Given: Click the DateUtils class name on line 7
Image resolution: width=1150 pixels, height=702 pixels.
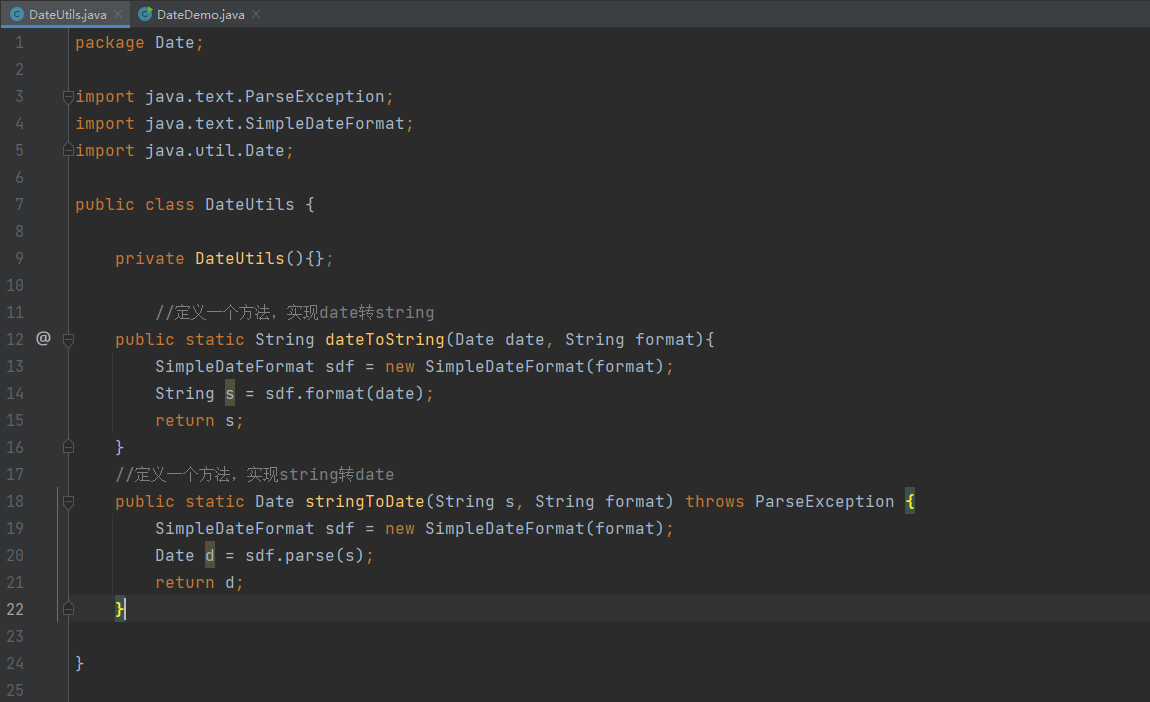Looking at the screenshot, I should (x=249, y=205).
